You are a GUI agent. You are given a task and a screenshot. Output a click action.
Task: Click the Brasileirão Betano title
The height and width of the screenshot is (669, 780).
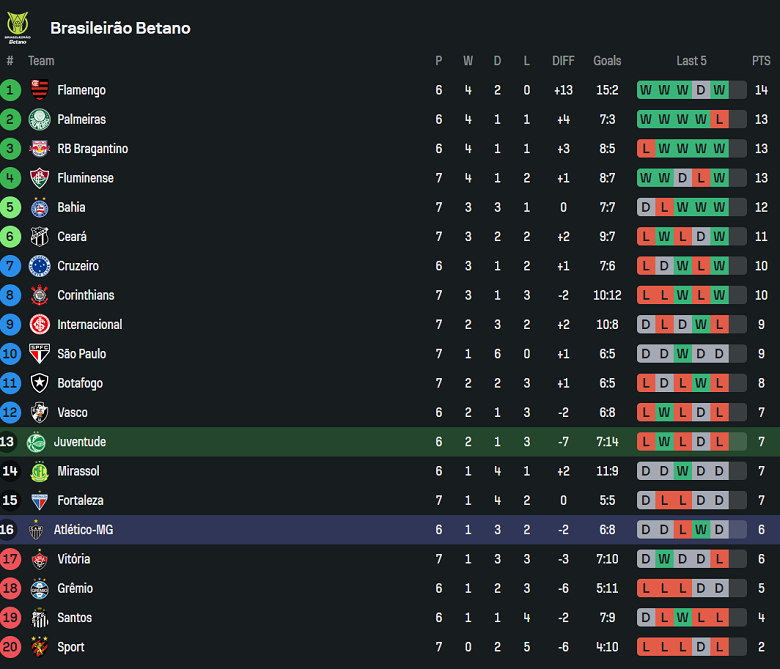(x=120, y=28)
